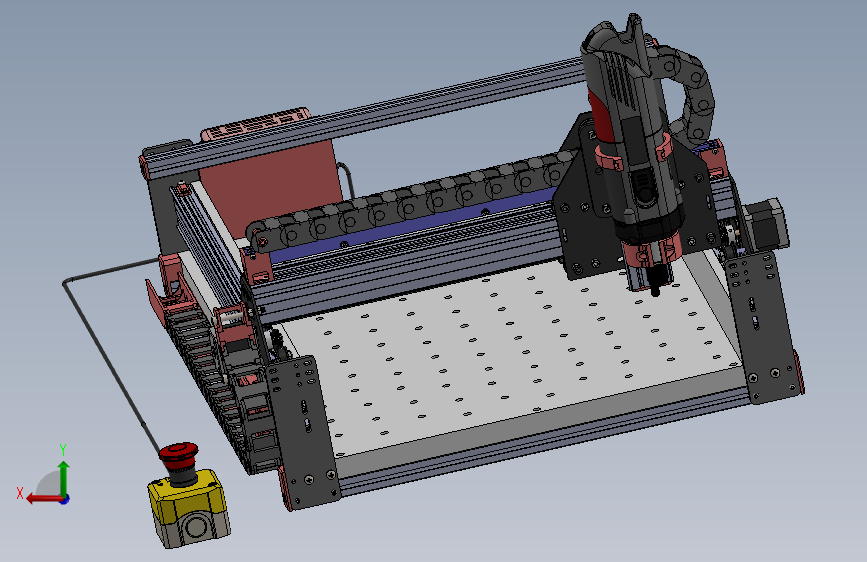Pick the front-left black end plate

pos(302,431)
